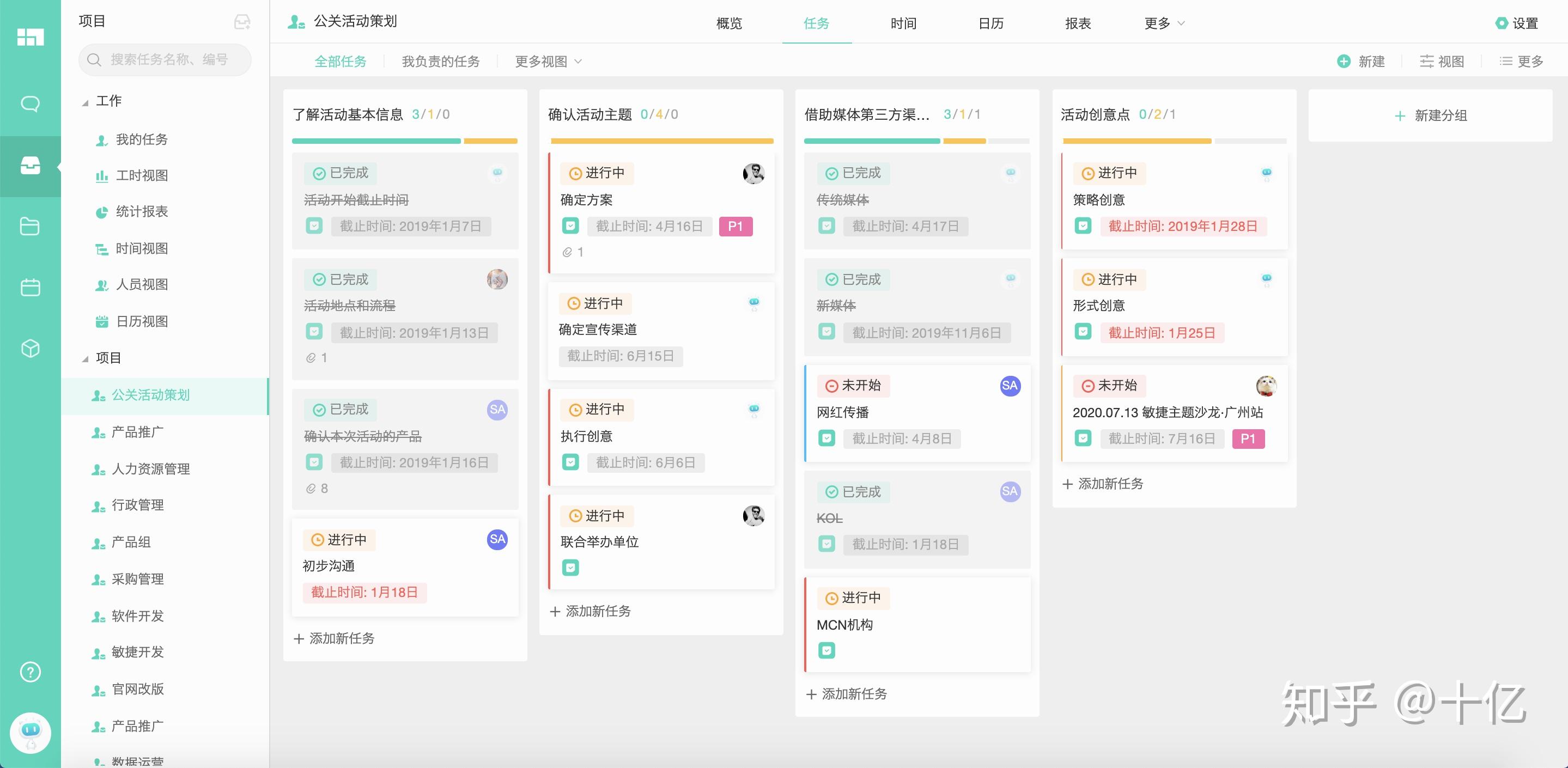Screen dimensions: 1568x768
Task: Click progress bar under 了解活动基本信息
Action: point(404,141)
